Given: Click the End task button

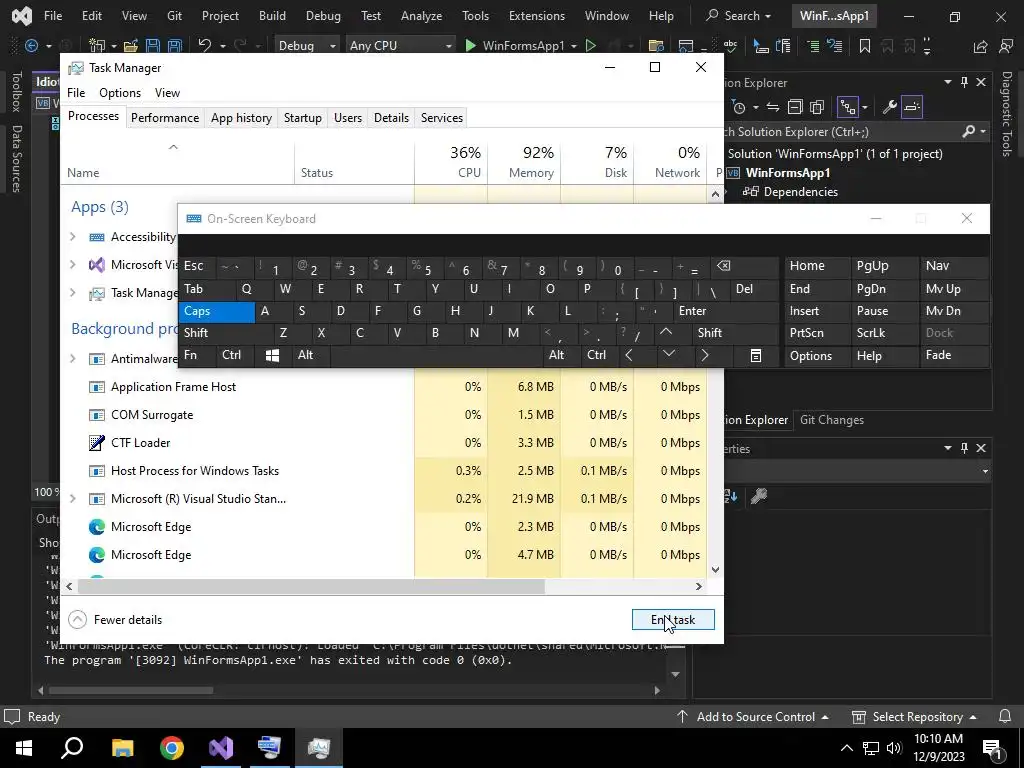Looking at the screenshot, I should 673,620.
